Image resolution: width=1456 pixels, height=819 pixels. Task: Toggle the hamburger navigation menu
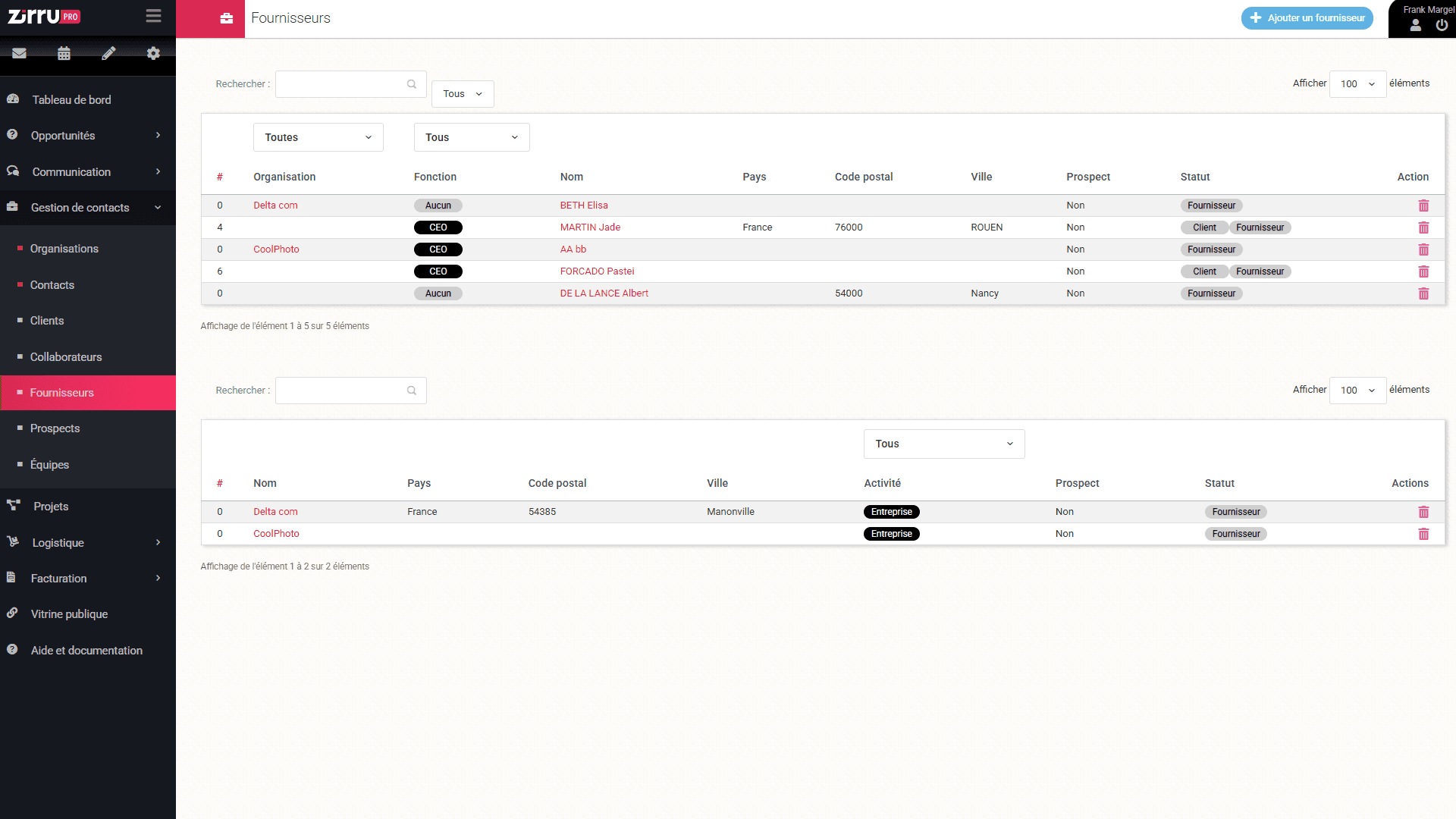(x=153, y=16)
